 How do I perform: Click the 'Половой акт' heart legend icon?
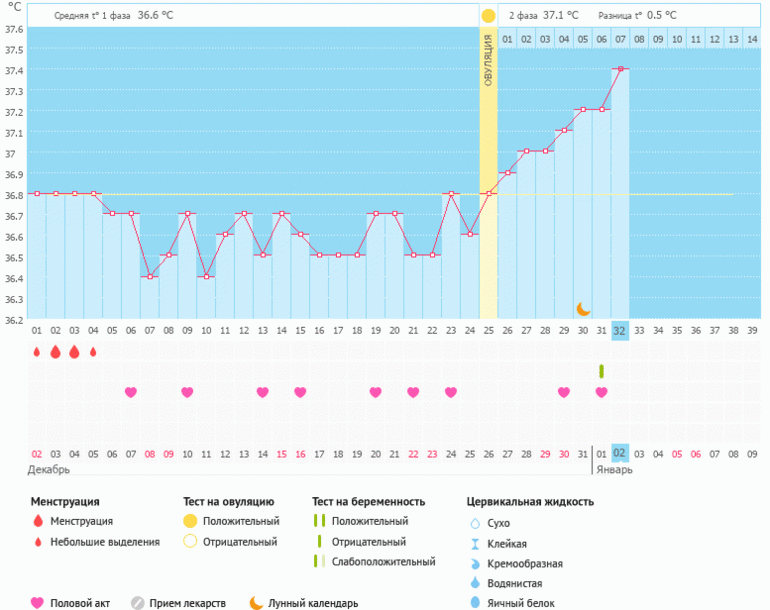coord(38,603)
